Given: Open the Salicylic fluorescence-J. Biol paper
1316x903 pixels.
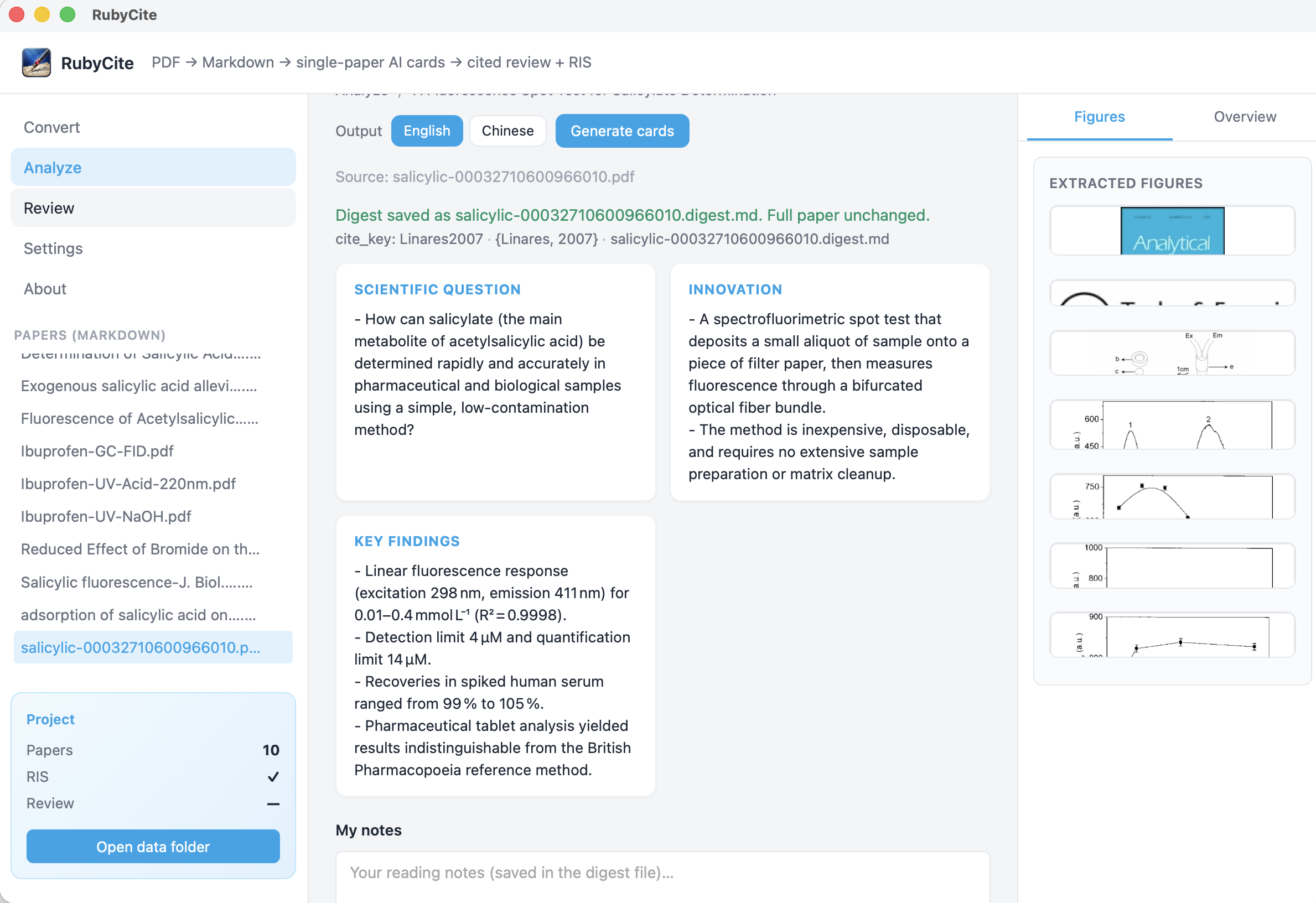Looking at the screenshot, I should pyautogui.click(x=153, y=582).
